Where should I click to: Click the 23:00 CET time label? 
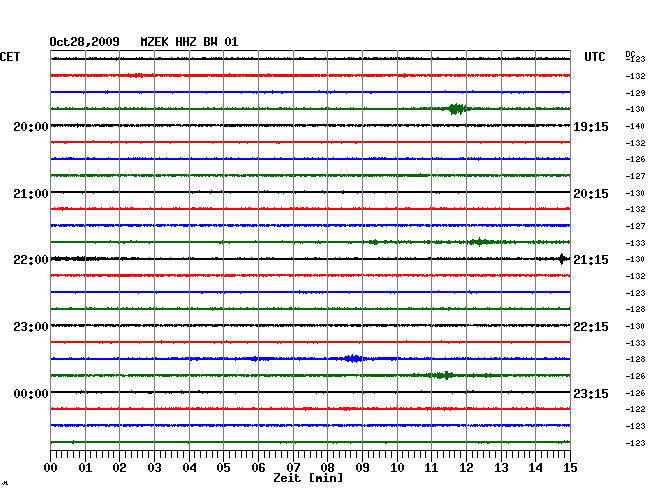[x=31, y=326]
